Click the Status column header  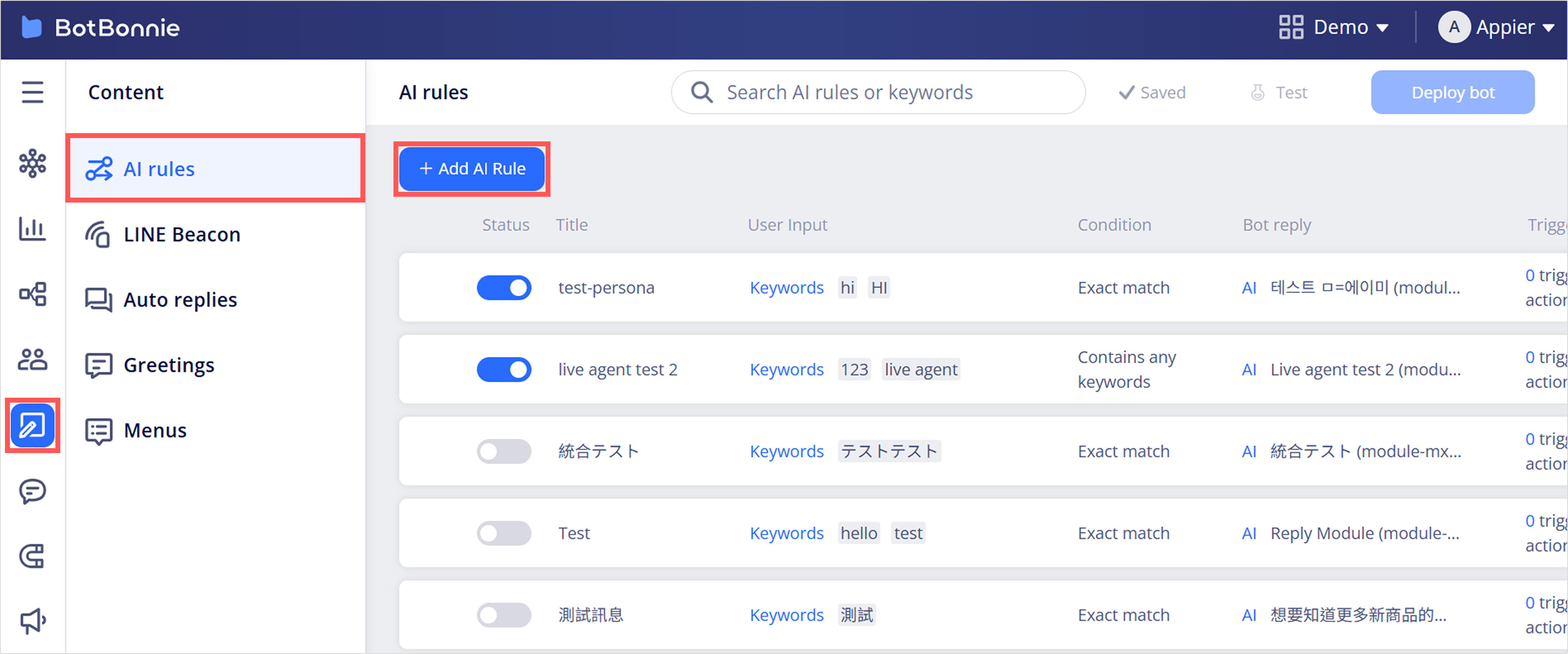[505, 225]
